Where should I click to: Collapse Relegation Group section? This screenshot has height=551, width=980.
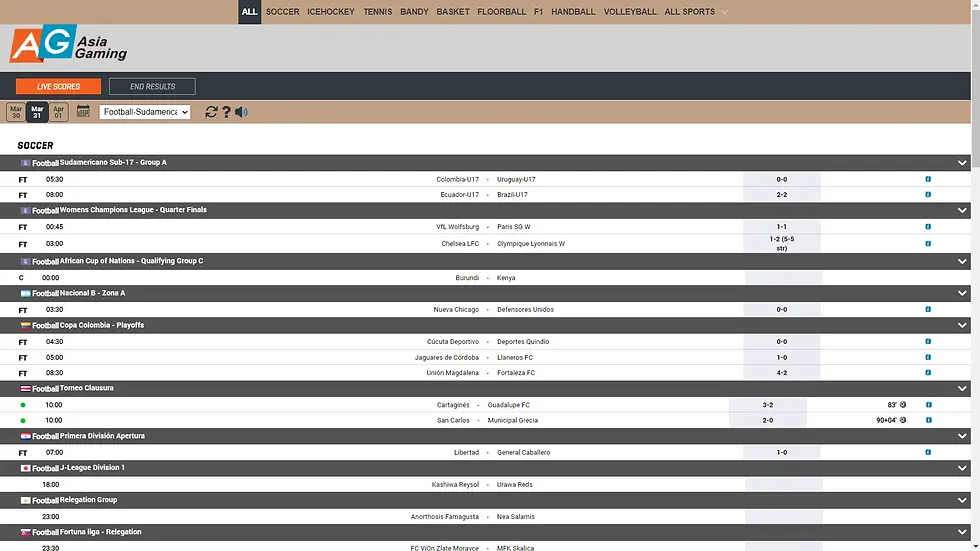coord(962,500)
